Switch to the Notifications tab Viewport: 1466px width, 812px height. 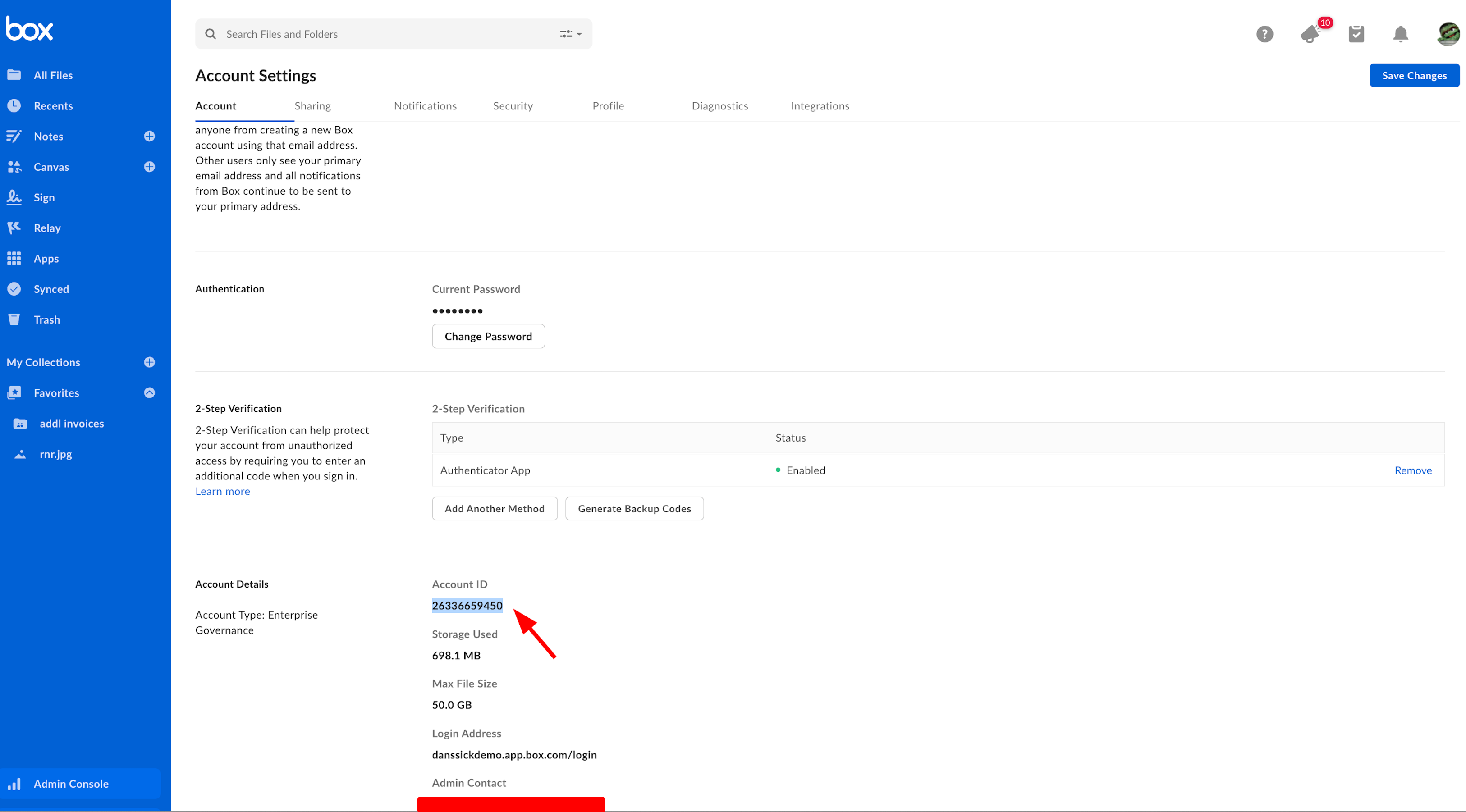coord(425,106)
